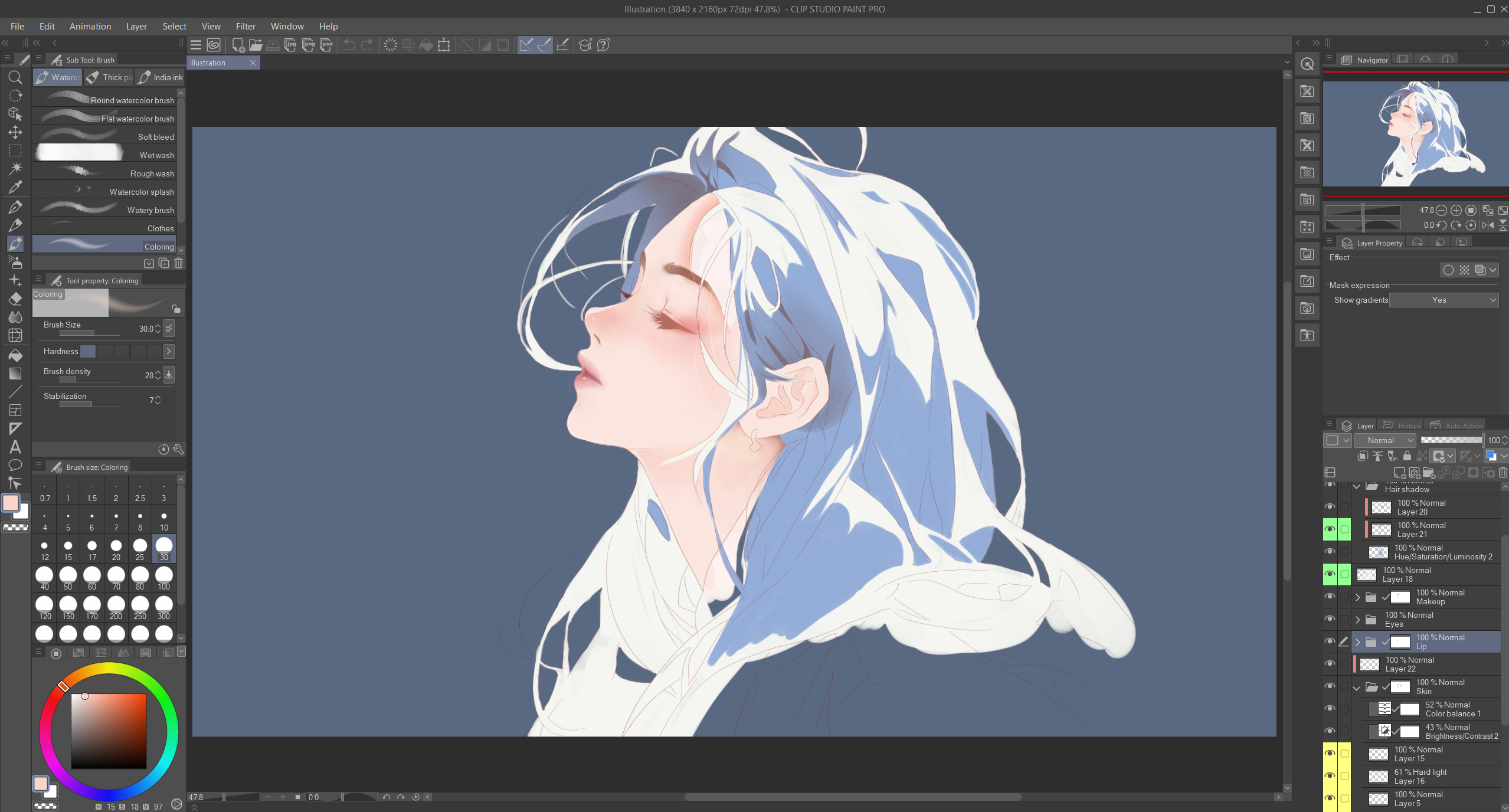This screenshot has width=1509, height=812.
Task: Click New raster layer icon in Layer panel
Action: [x=1399, y=473]
